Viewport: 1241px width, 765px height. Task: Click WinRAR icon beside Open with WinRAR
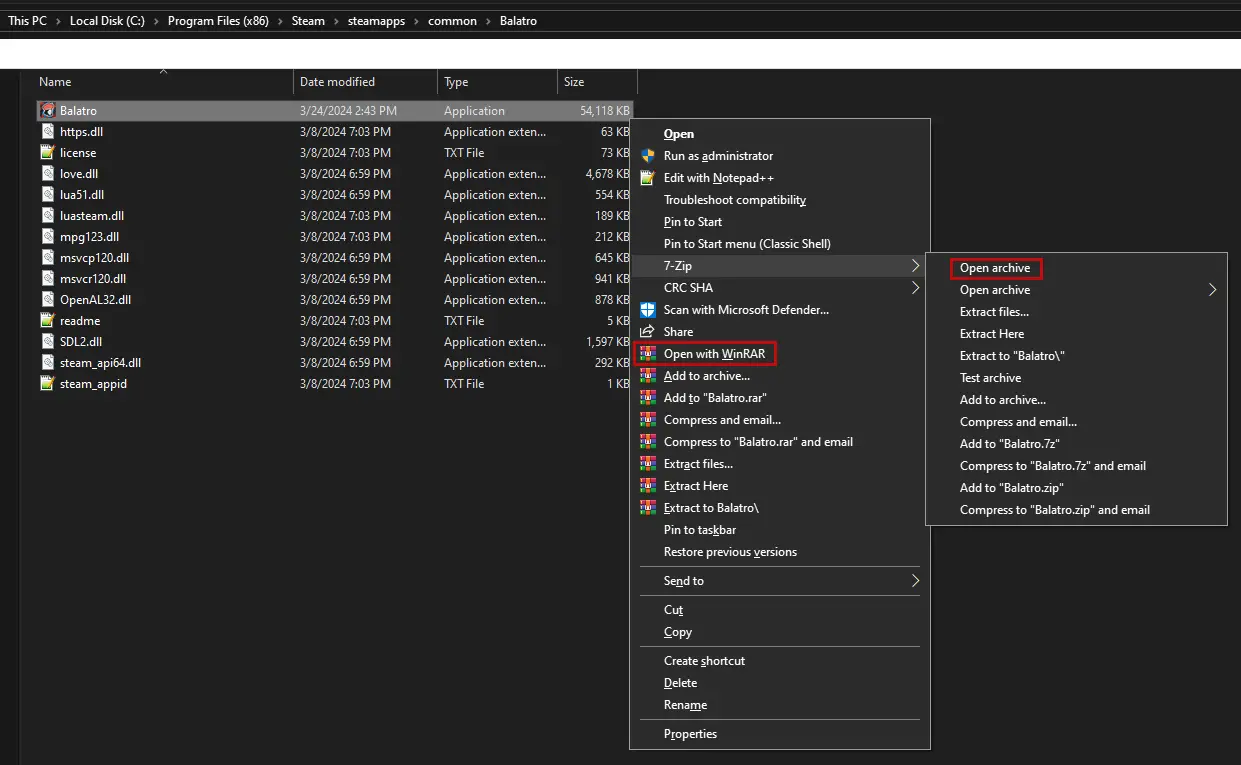[x=647, y=354]
